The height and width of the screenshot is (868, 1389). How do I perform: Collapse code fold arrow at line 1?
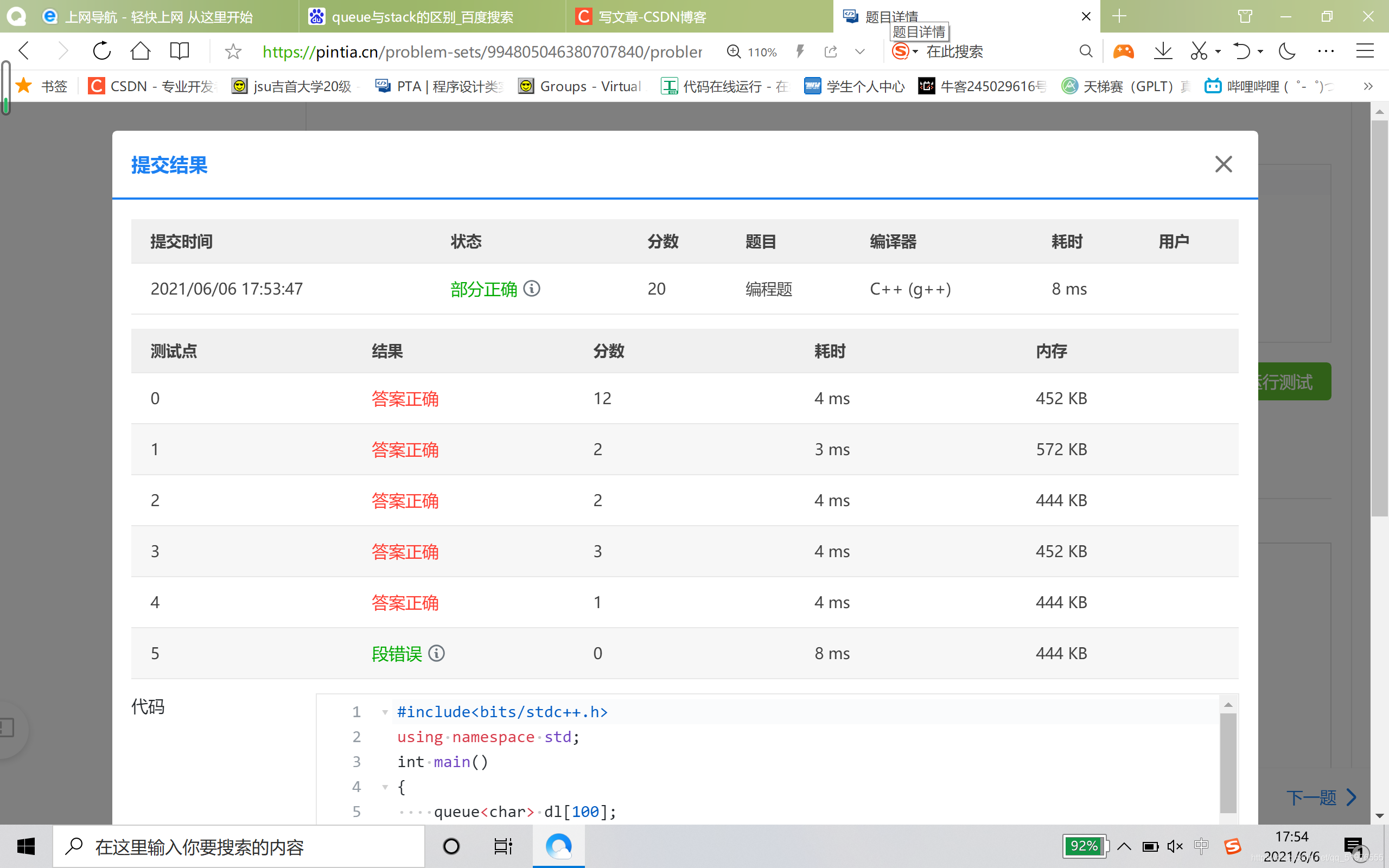pos(385,712)
